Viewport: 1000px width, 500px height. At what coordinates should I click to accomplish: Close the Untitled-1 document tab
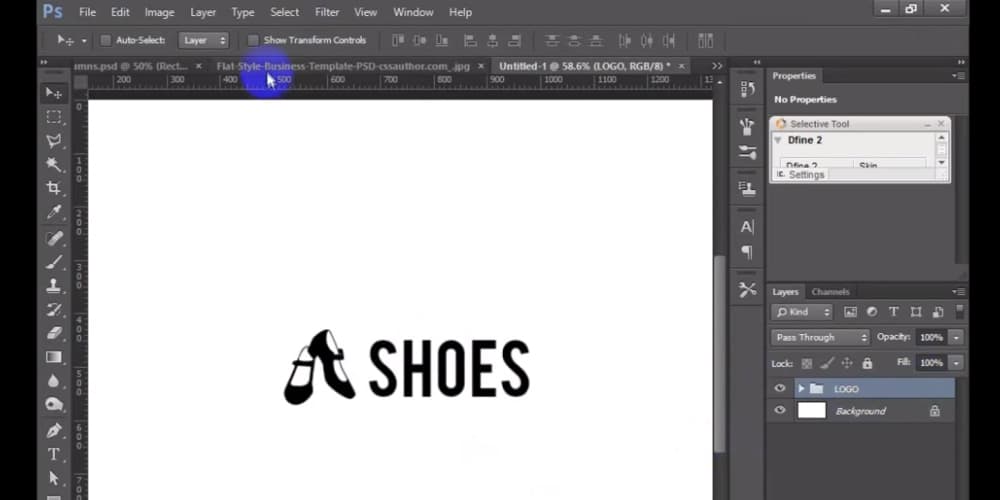tap(681, 66)
